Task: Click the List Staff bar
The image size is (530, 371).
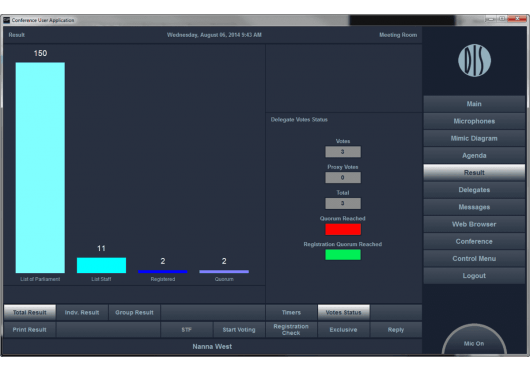Action: 101,265
